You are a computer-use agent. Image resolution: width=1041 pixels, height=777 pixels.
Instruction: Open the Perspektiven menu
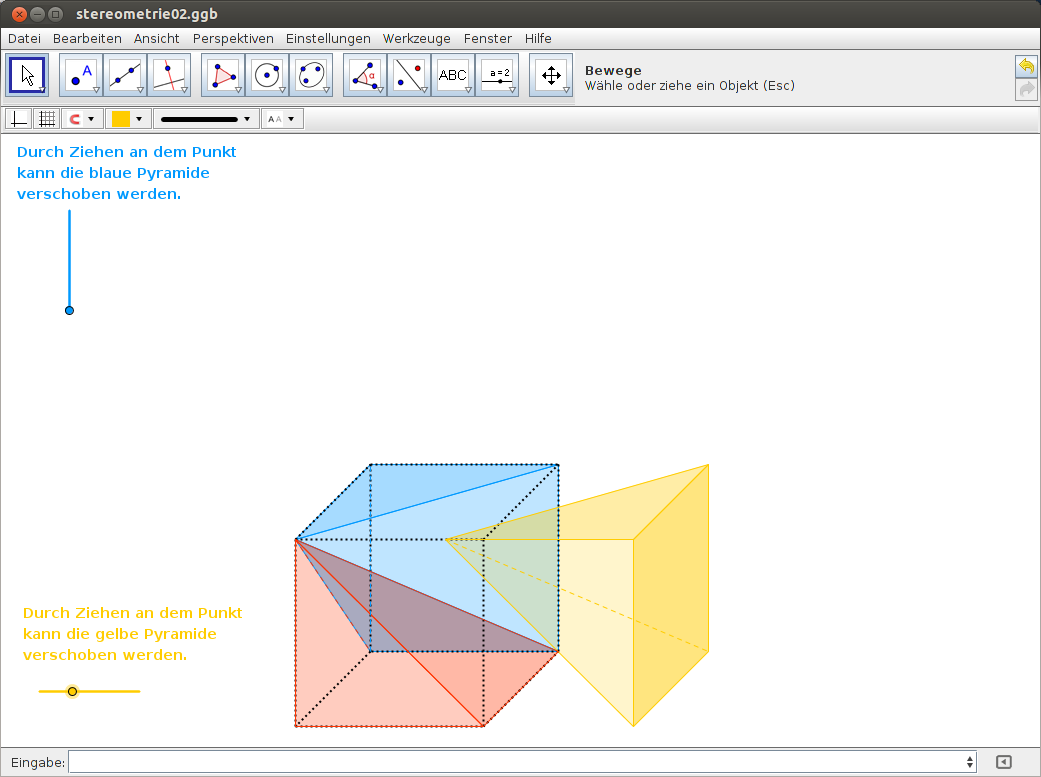(233, 38)
